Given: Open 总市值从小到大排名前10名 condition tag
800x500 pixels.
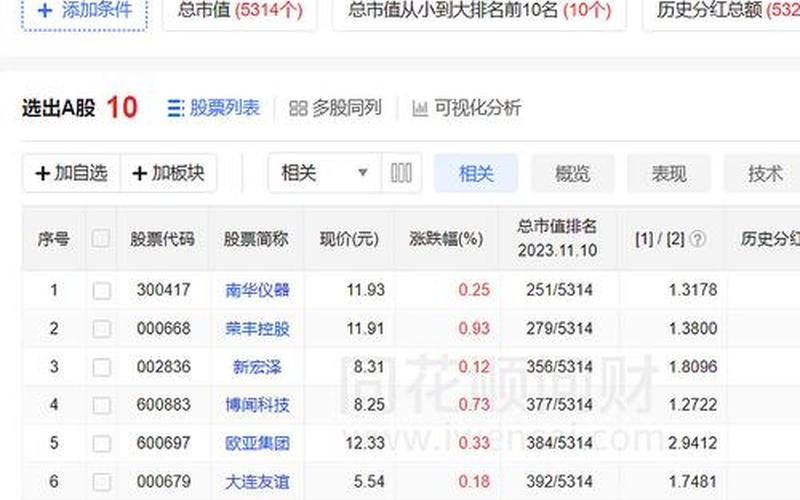Looking at the screenshot, I should (x=479, y=11).
